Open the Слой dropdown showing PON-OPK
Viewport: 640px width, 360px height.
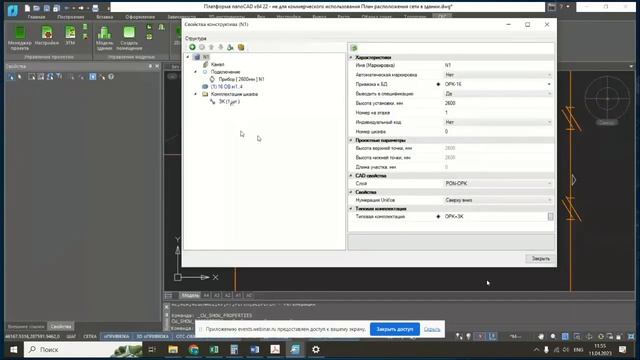(498, 184)
